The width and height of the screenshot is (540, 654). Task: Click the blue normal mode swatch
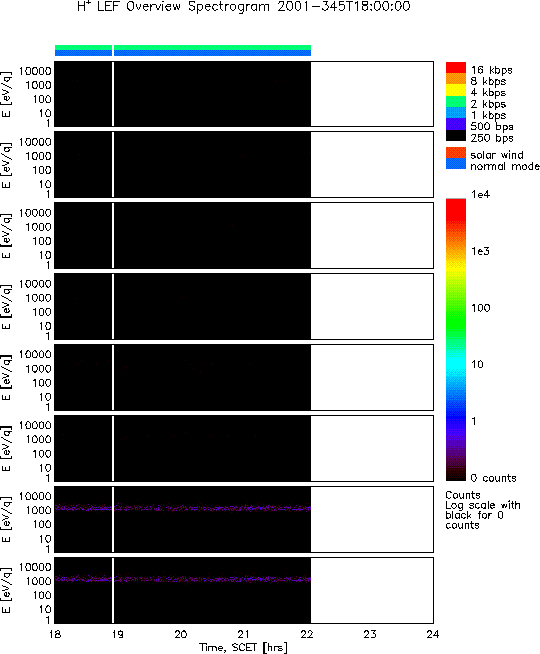pos(456,164)
